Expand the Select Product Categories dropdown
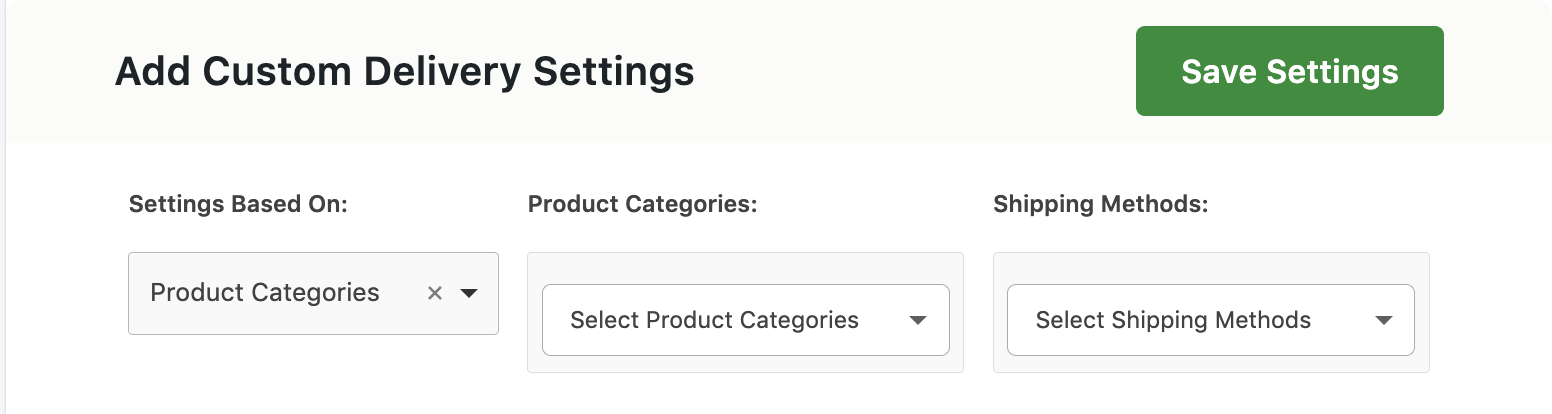This screenshot has height=414, width=1552. click(745, 320)
